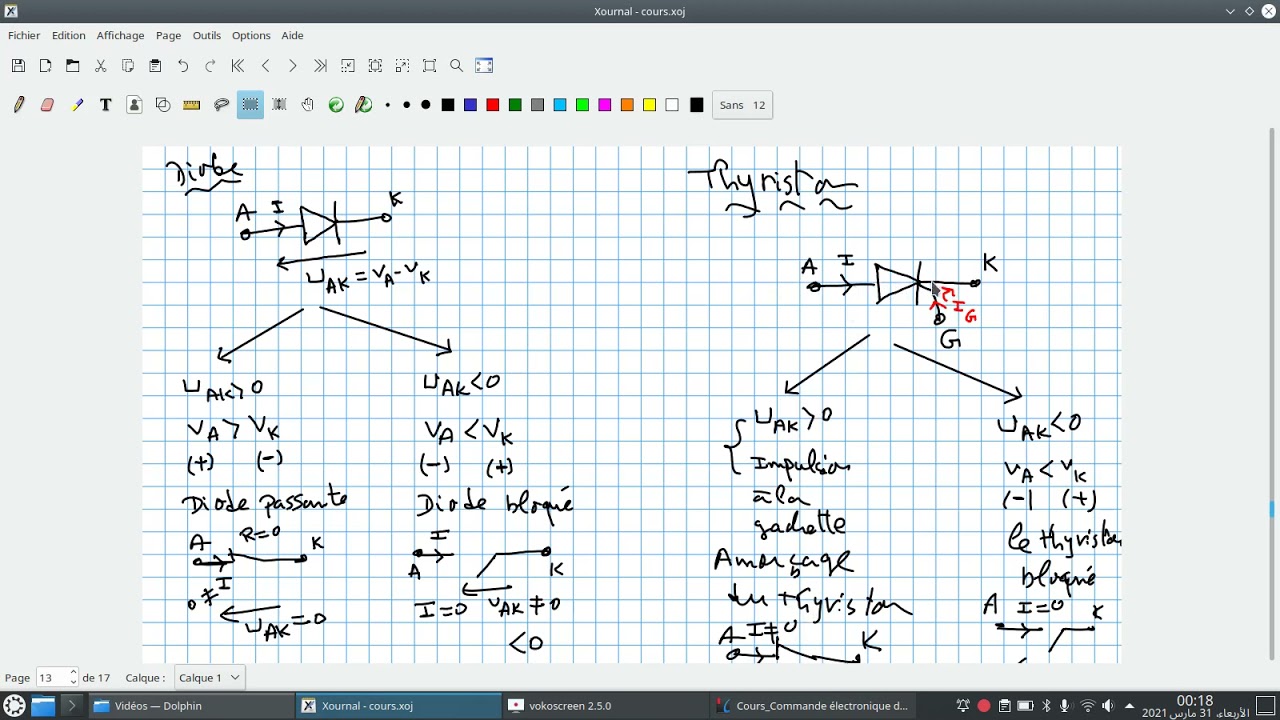Pick the magenta color swatch
Viewport: 1280px width, 720px height.
[x=604, y=105]
